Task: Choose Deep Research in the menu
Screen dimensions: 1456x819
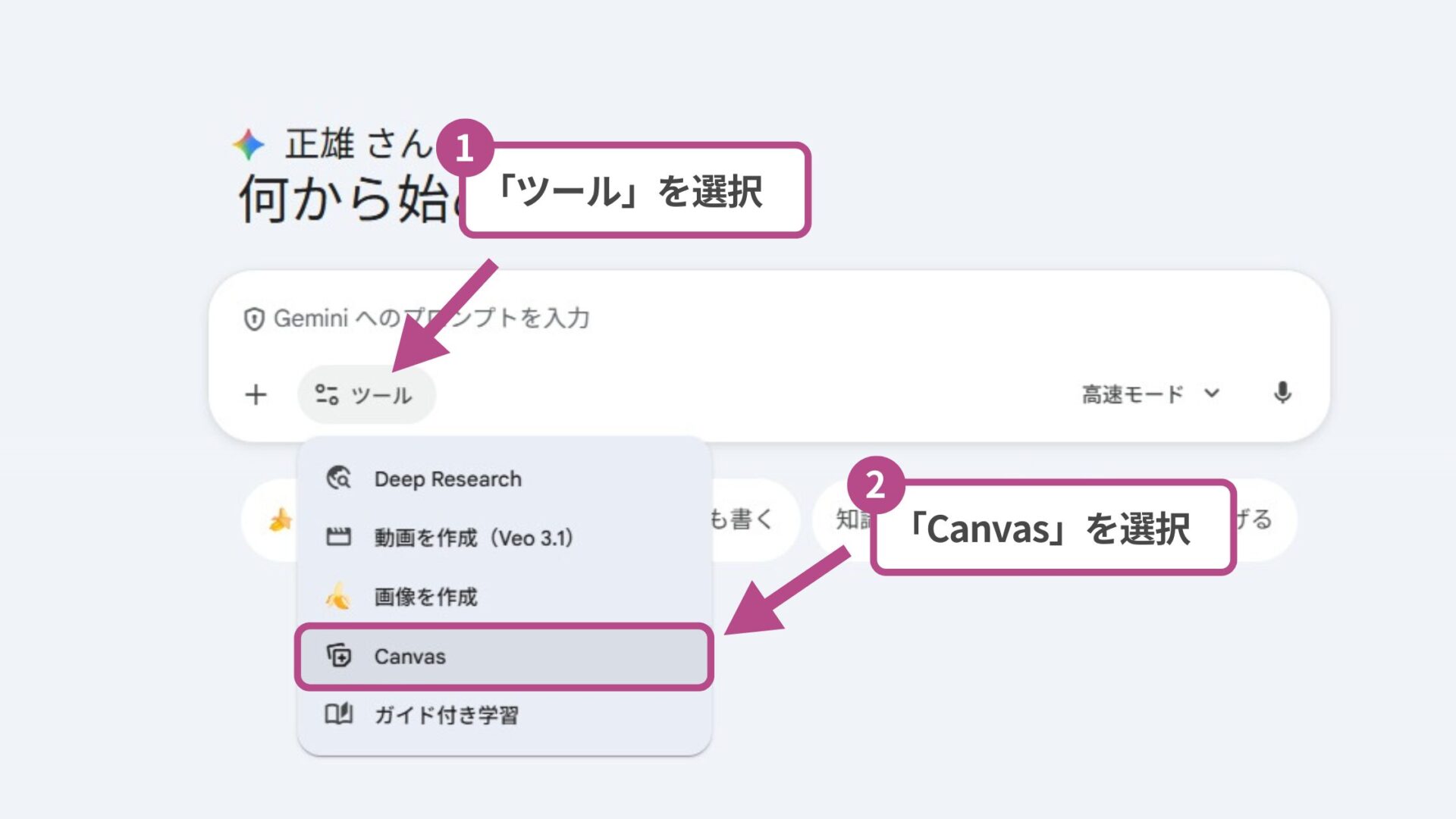Action: pyautogui.click(x=447, y=479)
